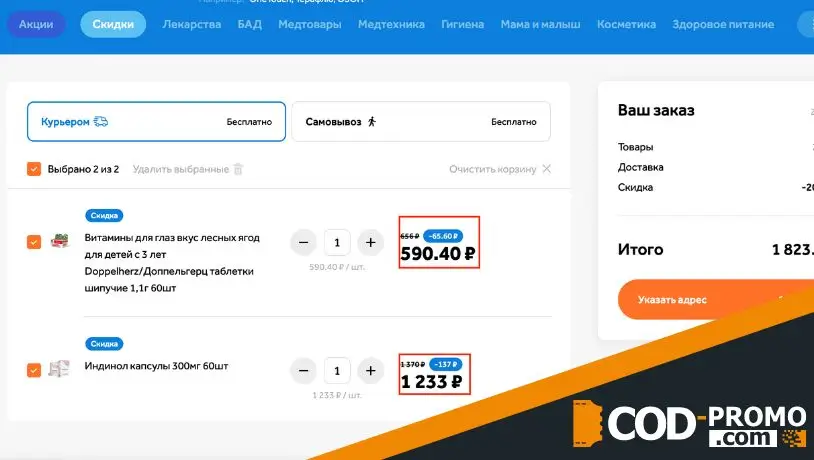Toggle the Выбрано 2 из 2 checkbox
Viewport: 814px width, 460px height.
point(34,169)
